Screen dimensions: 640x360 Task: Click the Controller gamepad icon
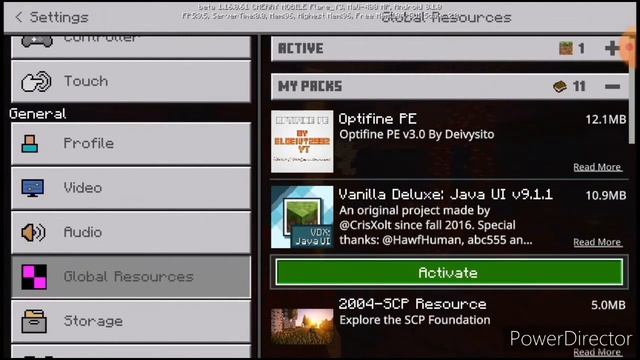(x=37, y=41)
